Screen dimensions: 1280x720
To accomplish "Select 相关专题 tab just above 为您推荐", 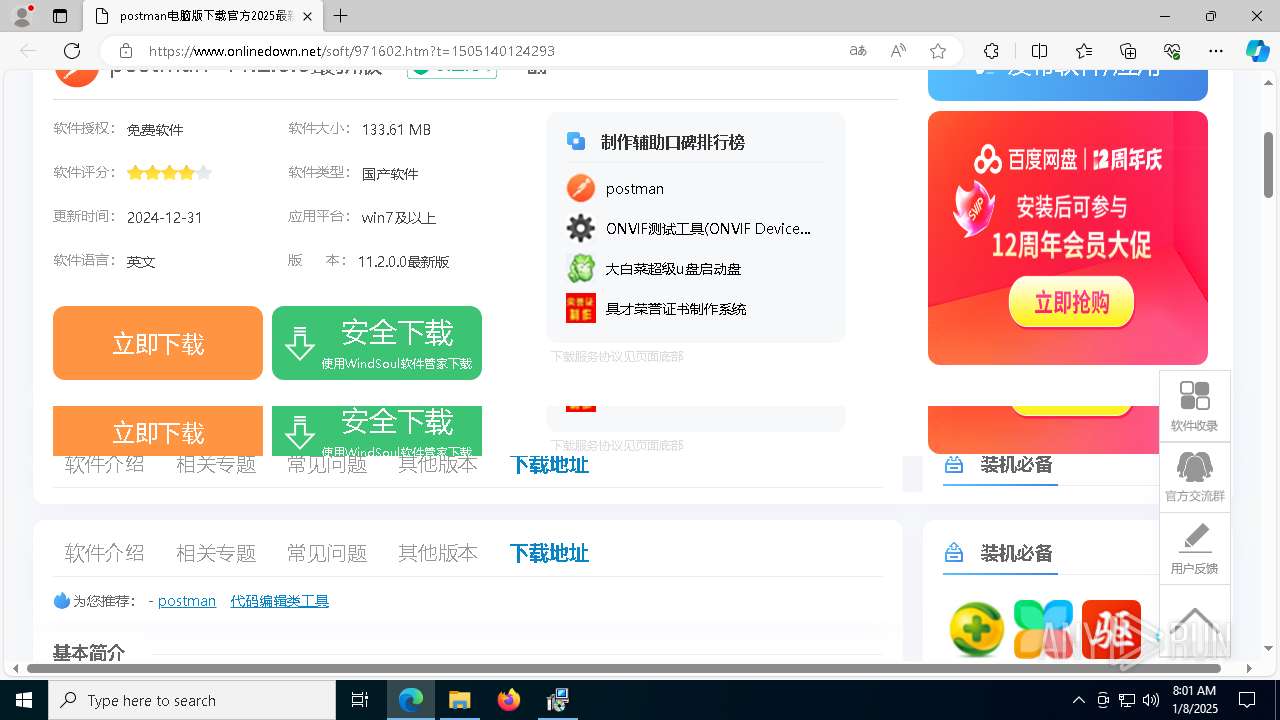I will [x=216, y=553].
